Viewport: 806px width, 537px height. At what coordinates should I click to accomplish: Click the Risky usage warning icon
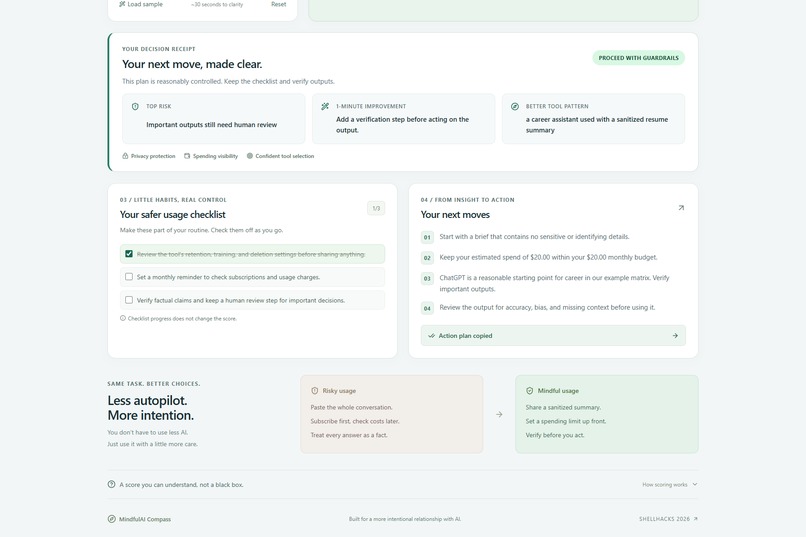click(315, 391)
